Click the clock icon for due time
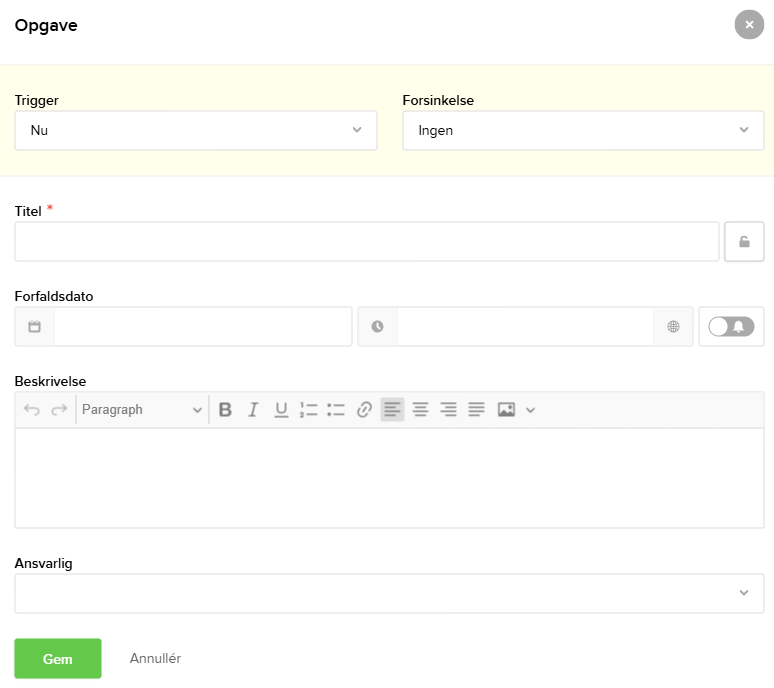Image resolution: width=774 pixels, height=688 pixels. tap(378, 327)
